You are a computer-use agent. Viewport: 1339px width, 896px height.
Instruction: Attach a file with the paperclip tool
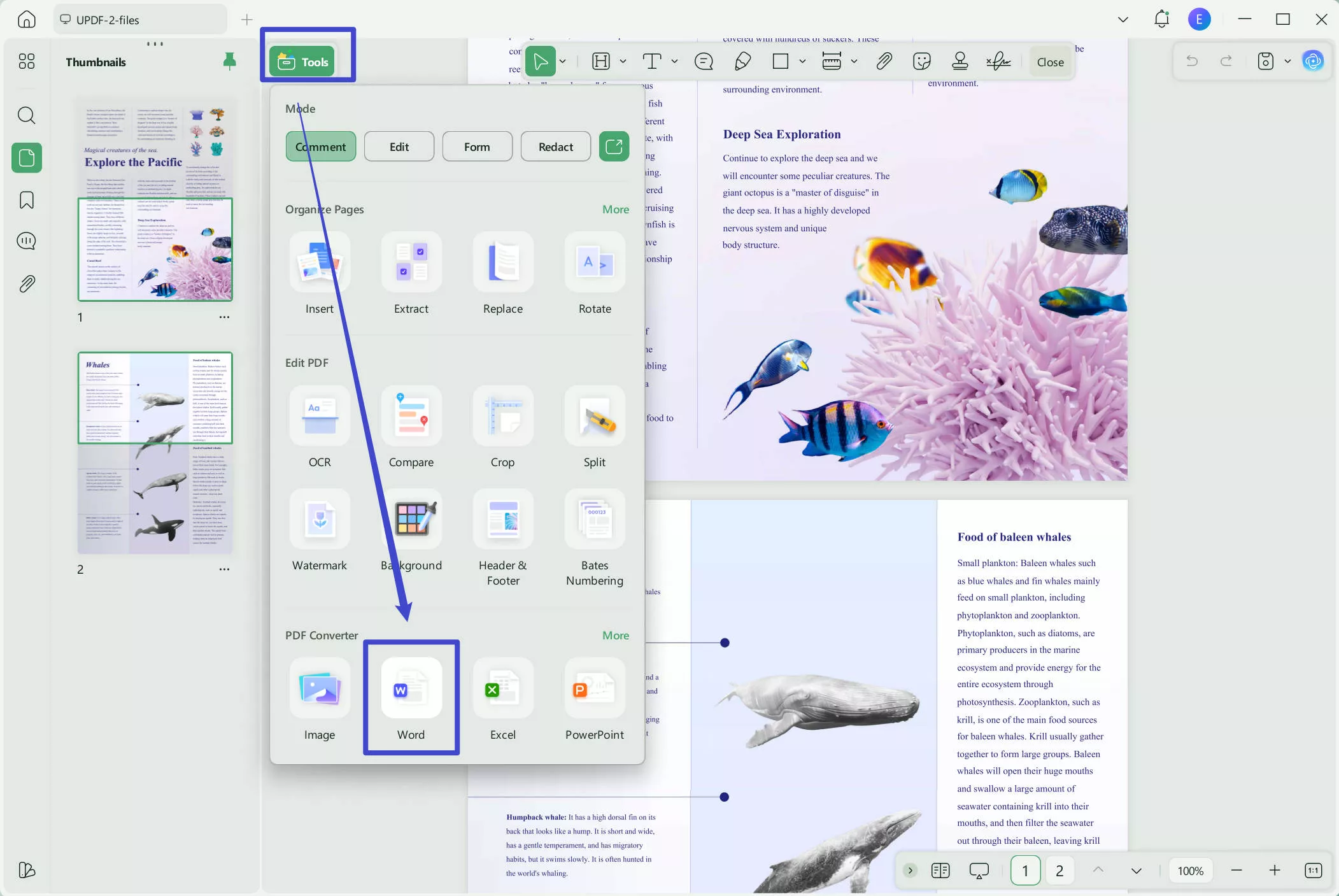[884, 61]
